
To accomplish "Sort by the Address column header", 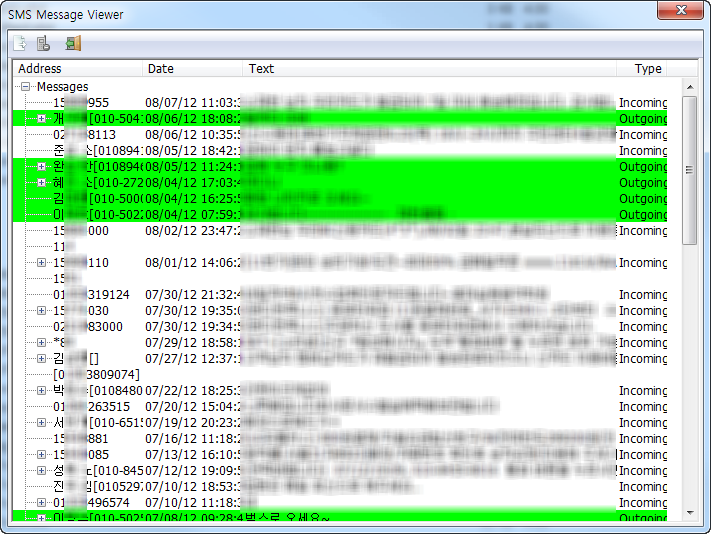I will (x=78, y=68).
